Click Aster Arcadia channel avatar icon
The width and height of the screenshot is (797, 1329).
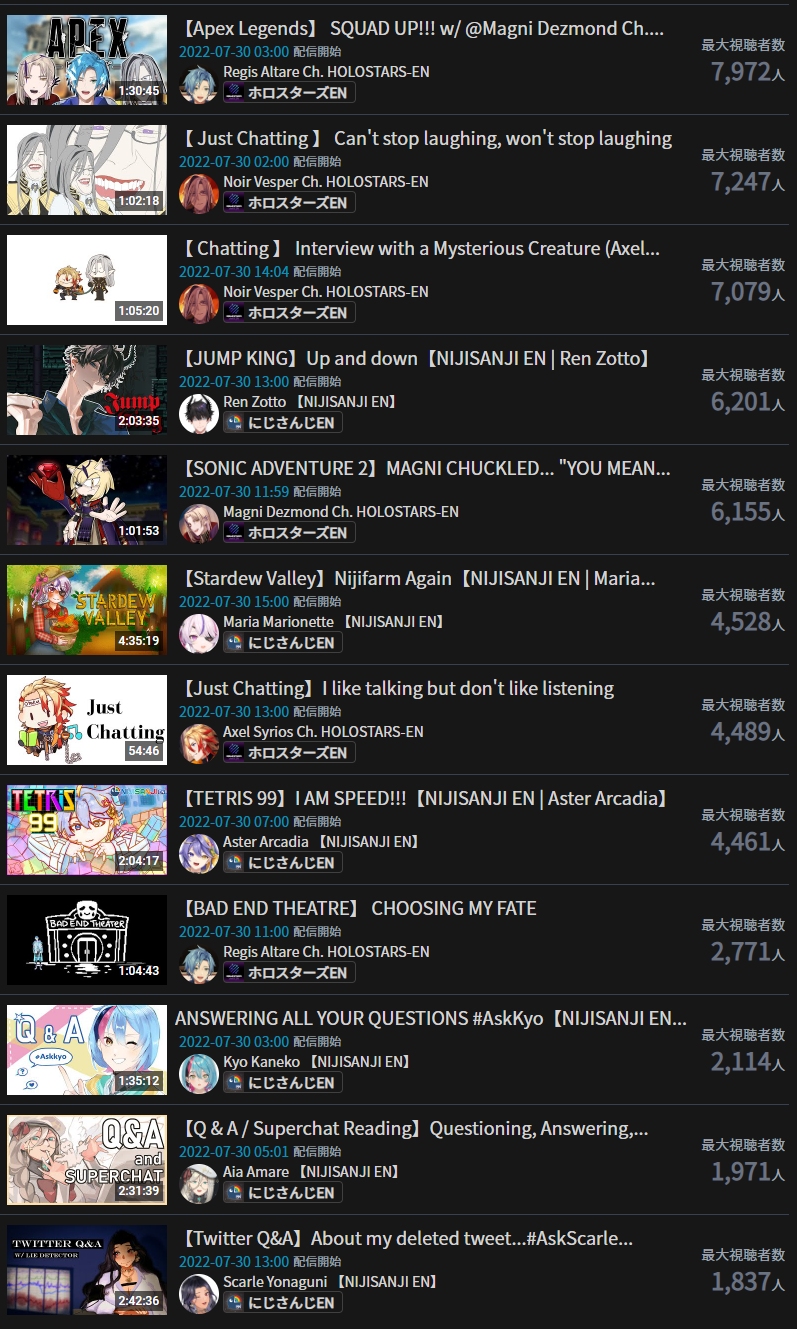pos(199,854)
